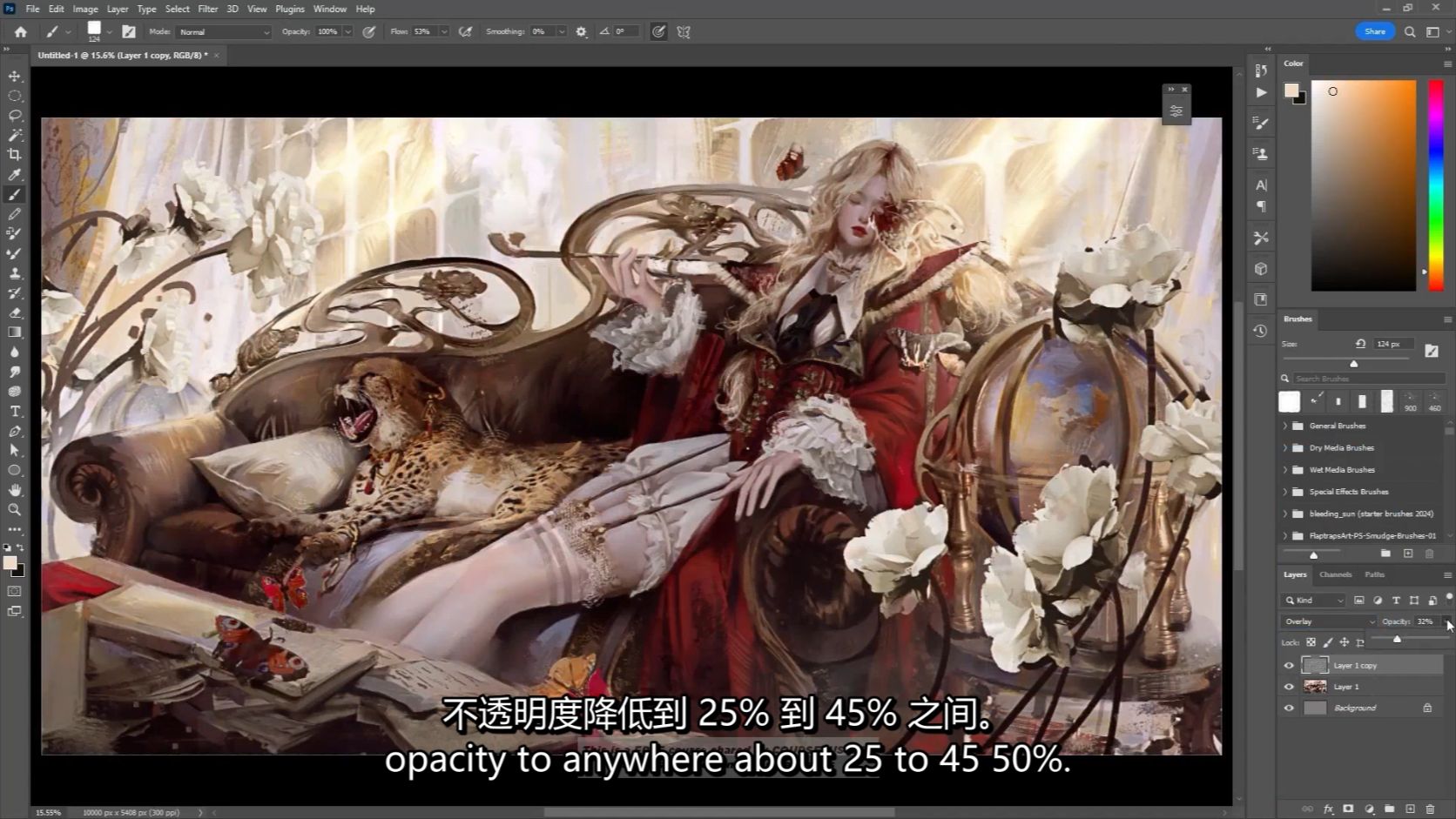Select the Move tool
Screen dimensions: 1456x819
point(15,77)
